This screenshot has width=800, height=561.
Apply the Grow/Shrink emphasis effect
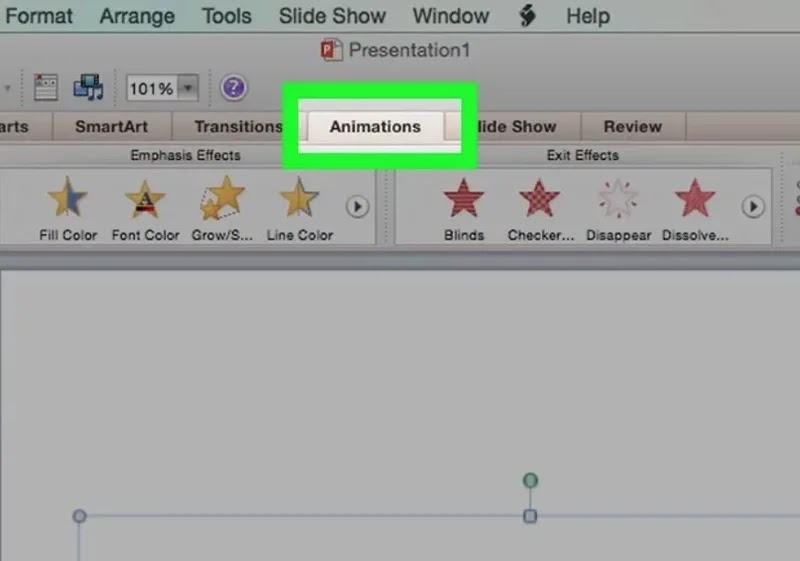pos(222,209)
